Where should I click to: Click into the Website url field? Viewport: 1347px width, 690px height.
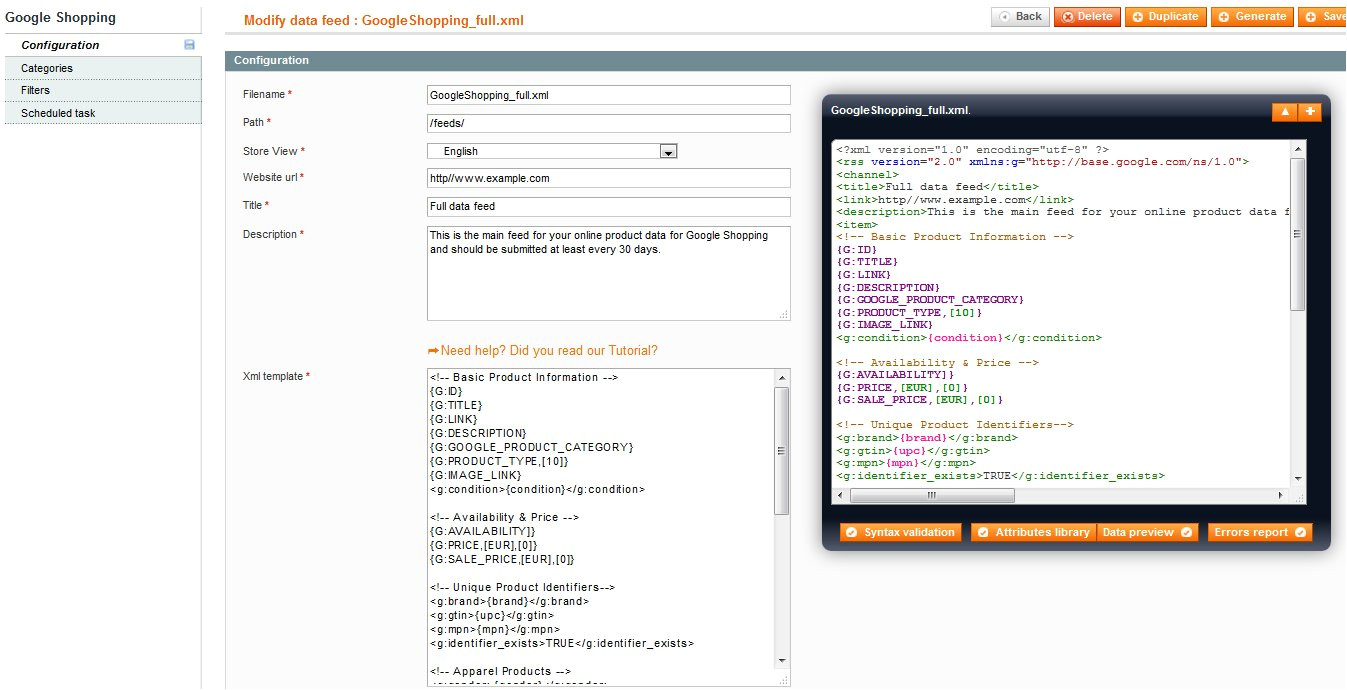pos(609,178)
